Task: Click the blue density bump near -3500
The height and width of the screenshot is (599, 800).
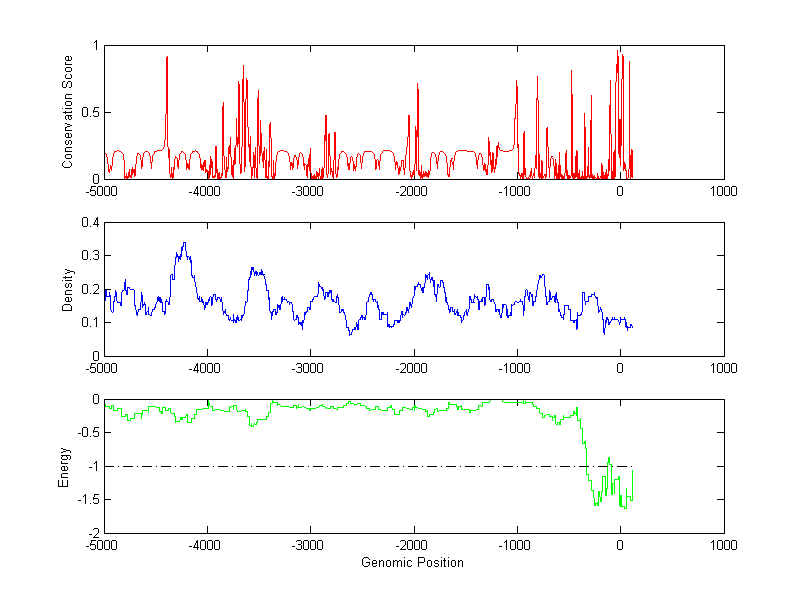Action: pyautogui.click(x=258, y=270)
